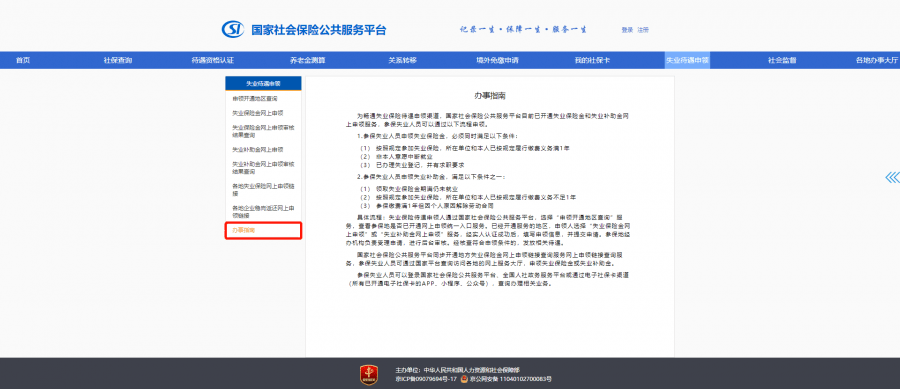Click the platform title 国家社会保险公共服务平台
900x389 pixels.
tap(319, 29)
